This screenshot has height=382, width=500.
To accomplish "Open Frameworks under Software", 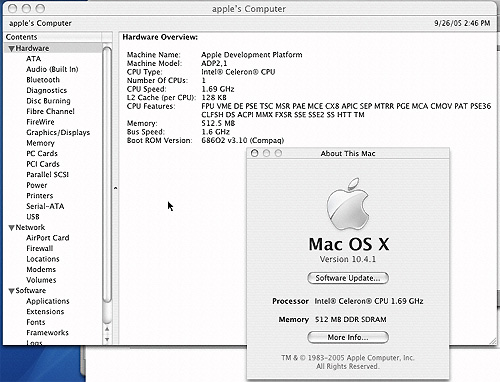I will (x=47, y=333).
